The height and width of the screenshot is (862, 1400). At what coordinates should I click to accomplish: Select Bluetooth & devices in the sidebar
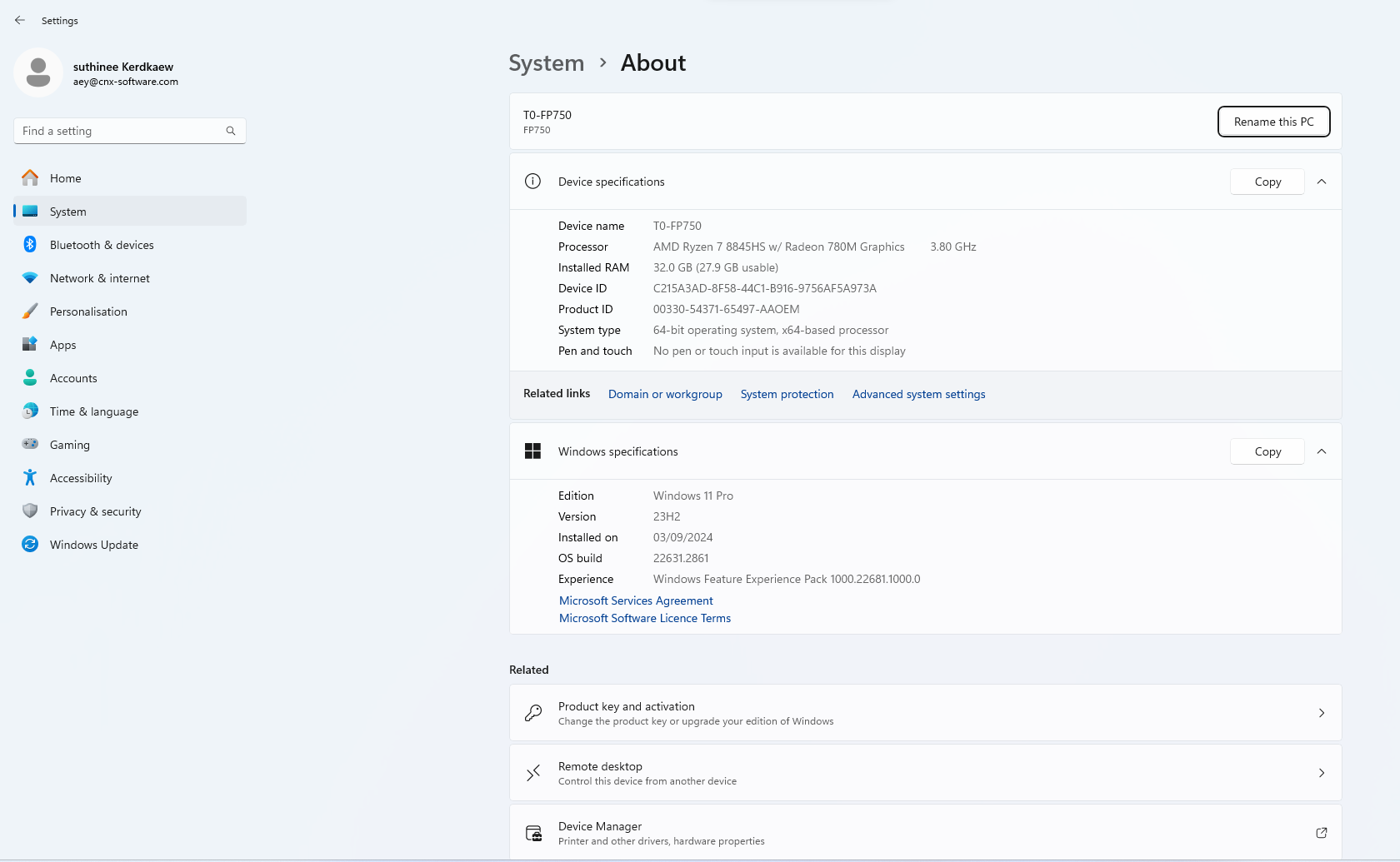[130, 244]
